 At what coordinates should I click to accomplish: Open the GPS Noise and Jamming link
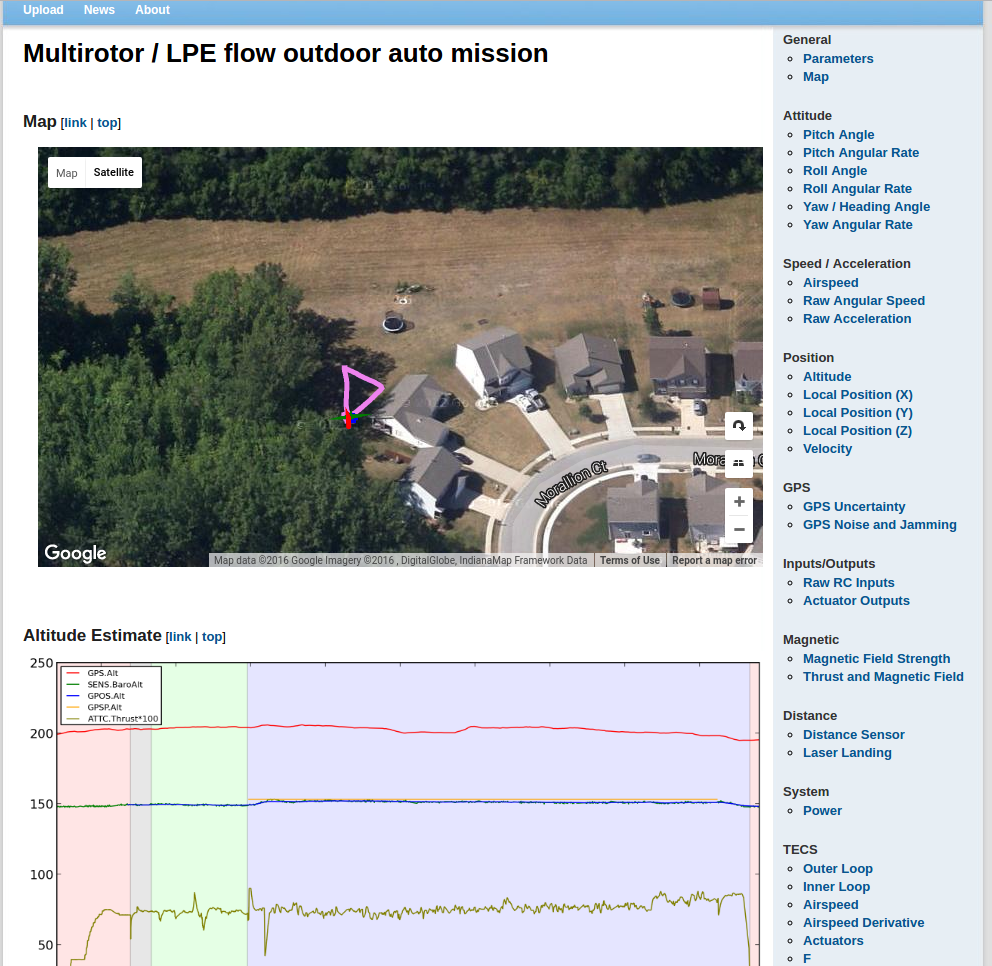879,525
